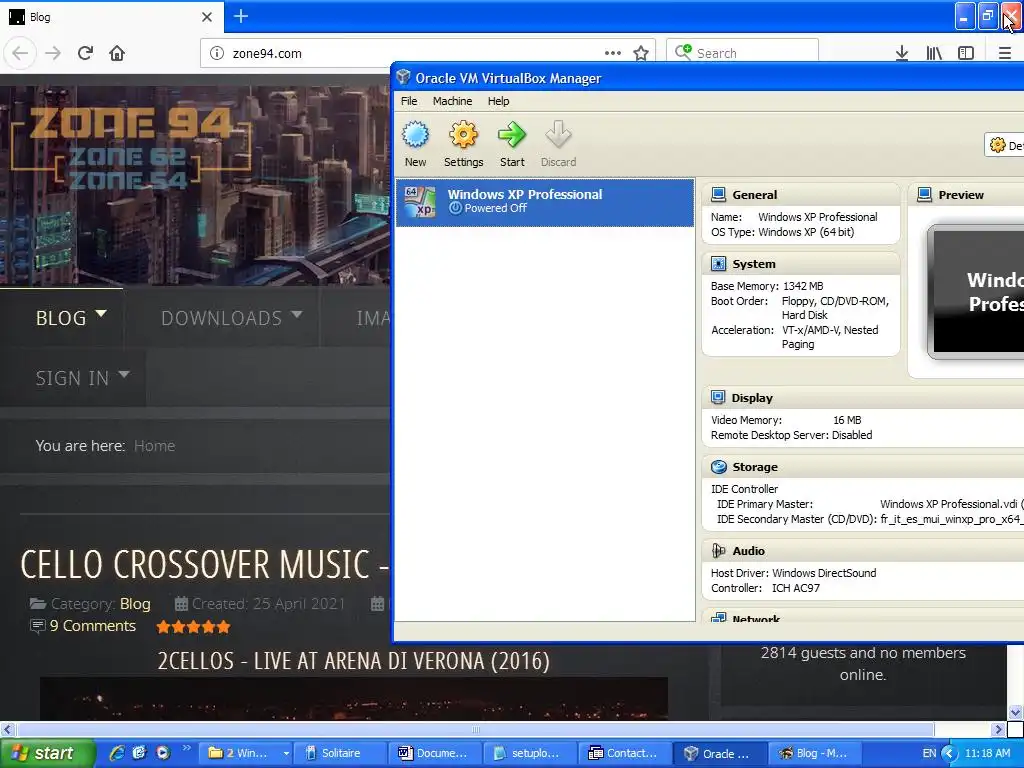Viewport: 1024px width, 768px height.
Task: Open the Windows start menu
Action: (x=47, y=753)
